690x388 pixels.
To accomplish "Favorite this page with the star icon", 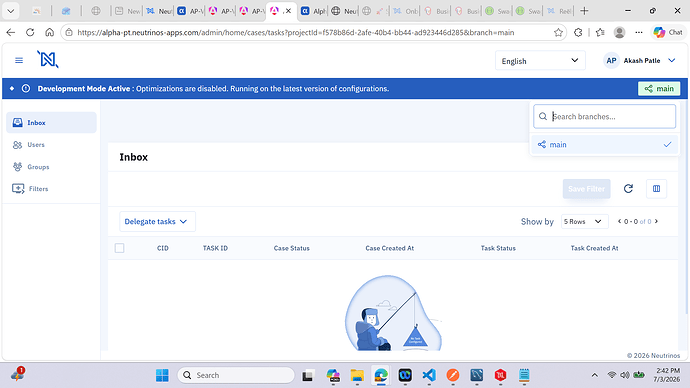I will (558, 33).
